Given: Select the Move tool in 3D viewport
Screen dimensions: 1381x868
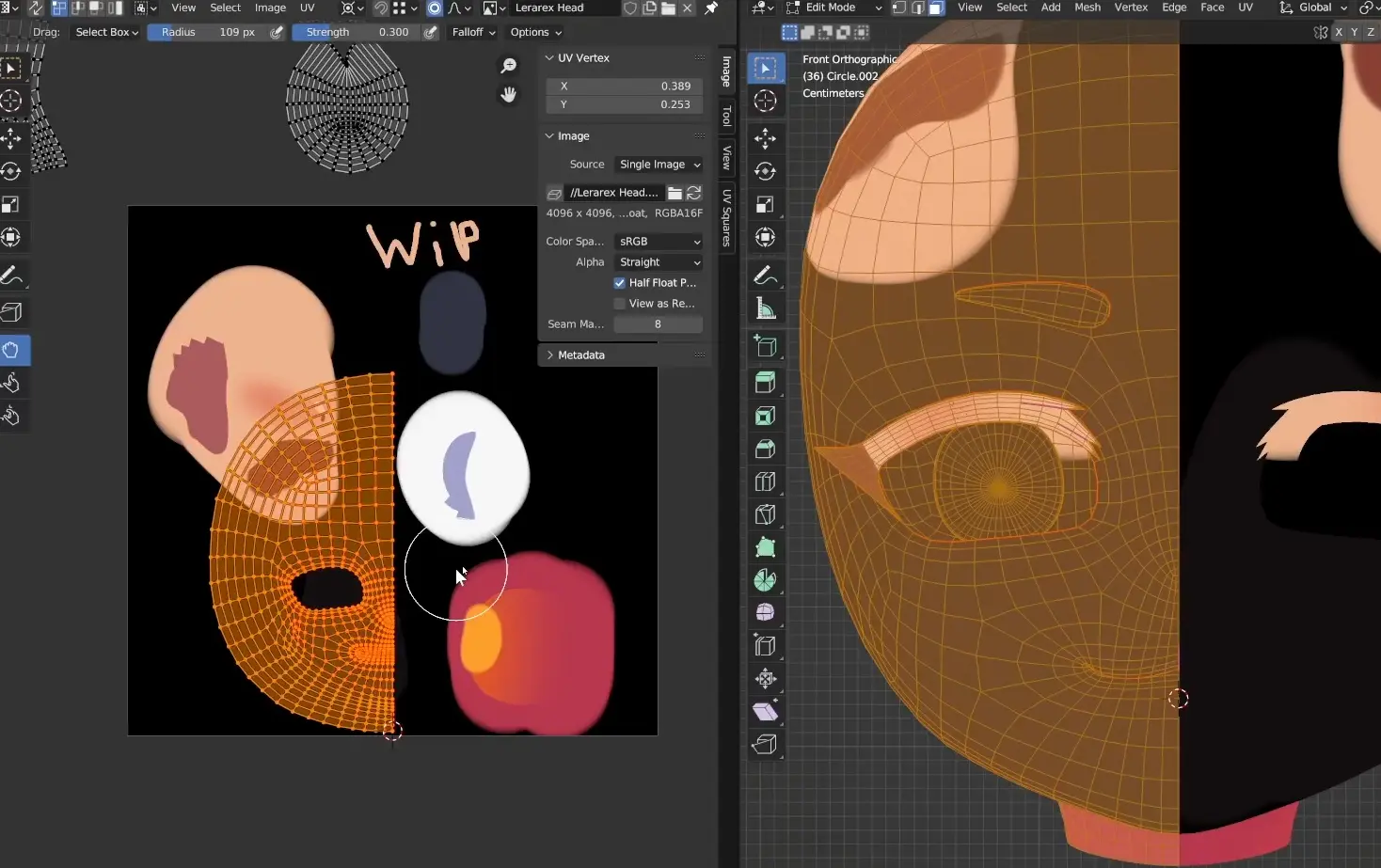Looking at the screenshot, I should (765, 138).
